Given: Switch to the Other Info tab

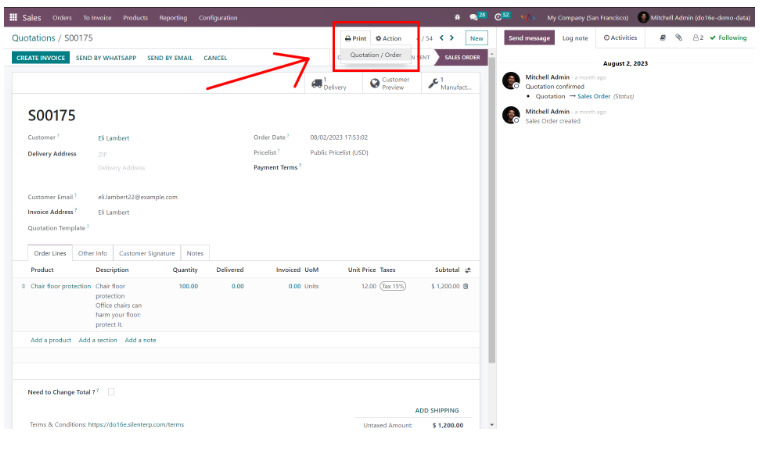Looking at the screenshot, I should (x=93, y=253).
